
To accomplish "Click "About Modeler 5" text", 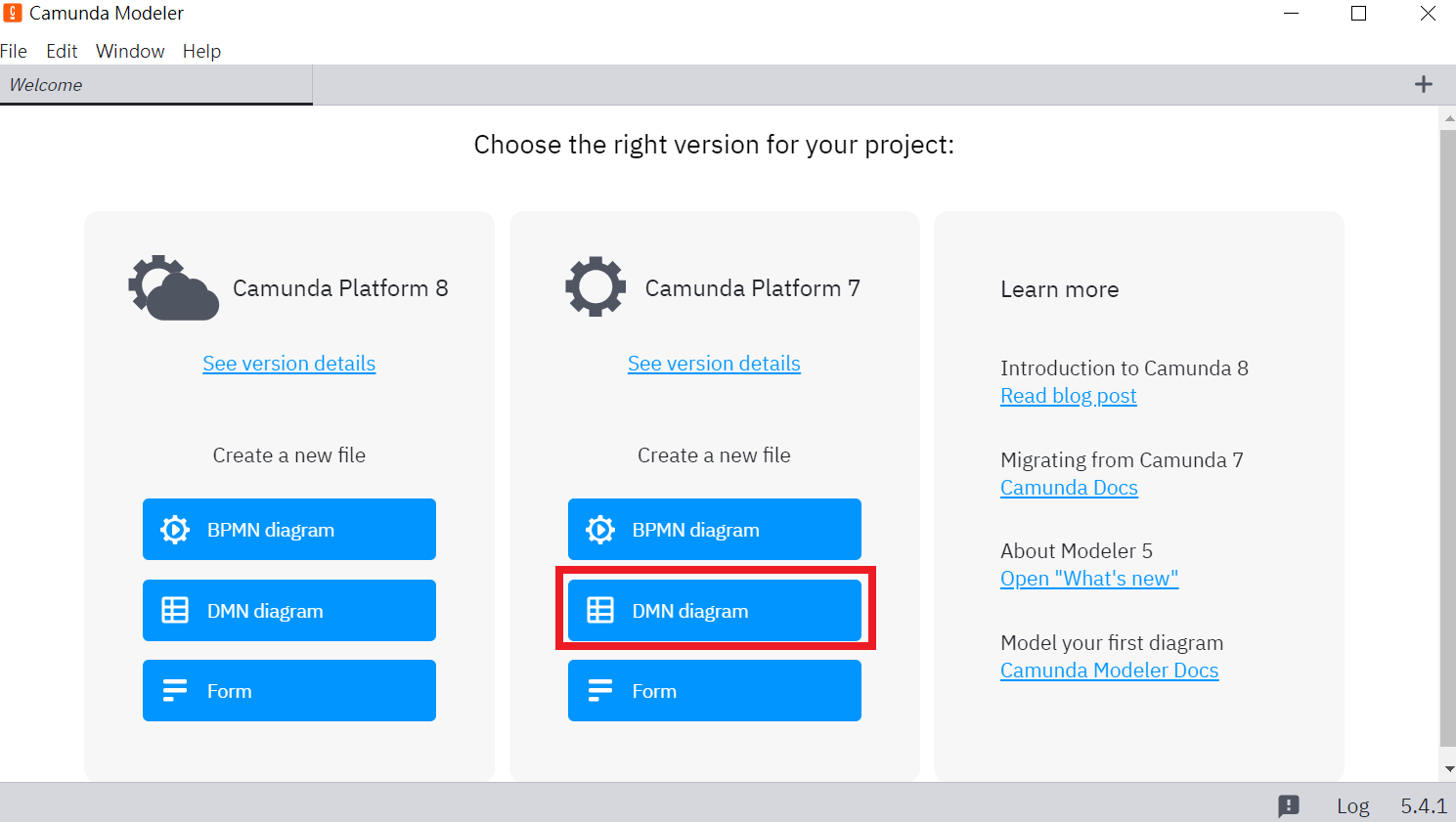I will coord(1077,551).
